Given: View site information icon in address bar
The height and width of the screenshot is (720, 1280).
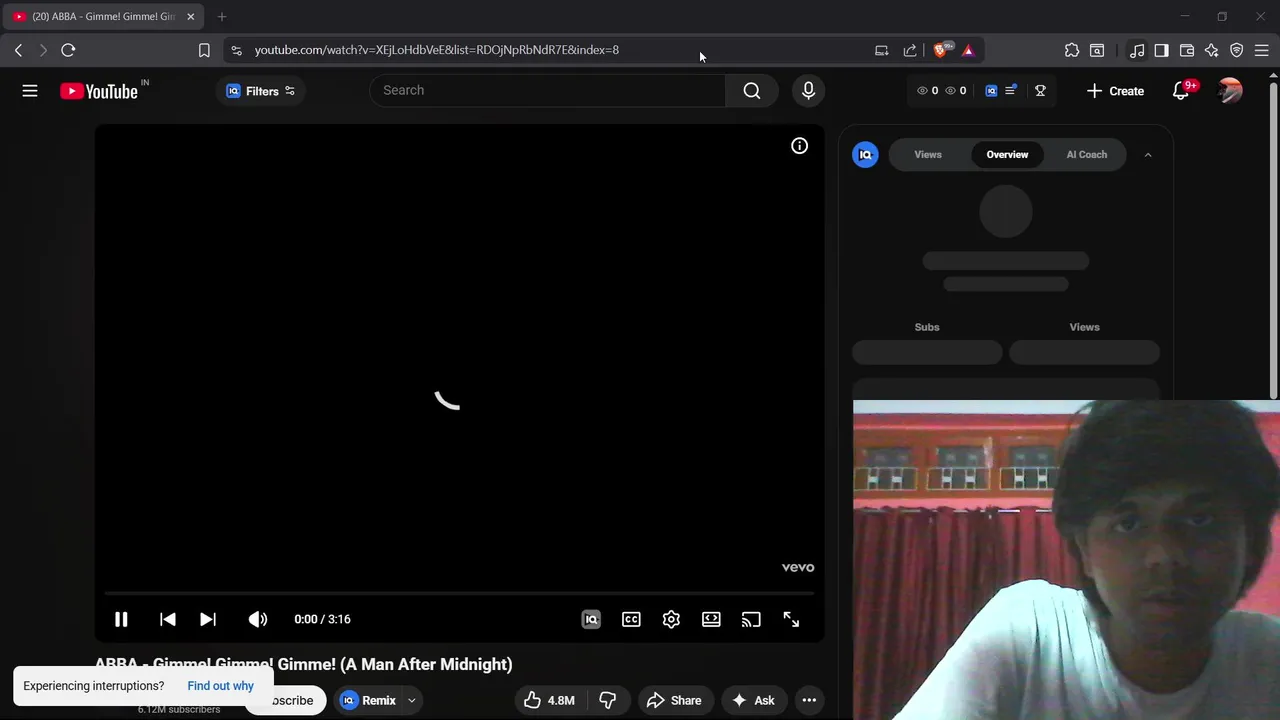Looking at the screenshot, I should click(236, 50).
